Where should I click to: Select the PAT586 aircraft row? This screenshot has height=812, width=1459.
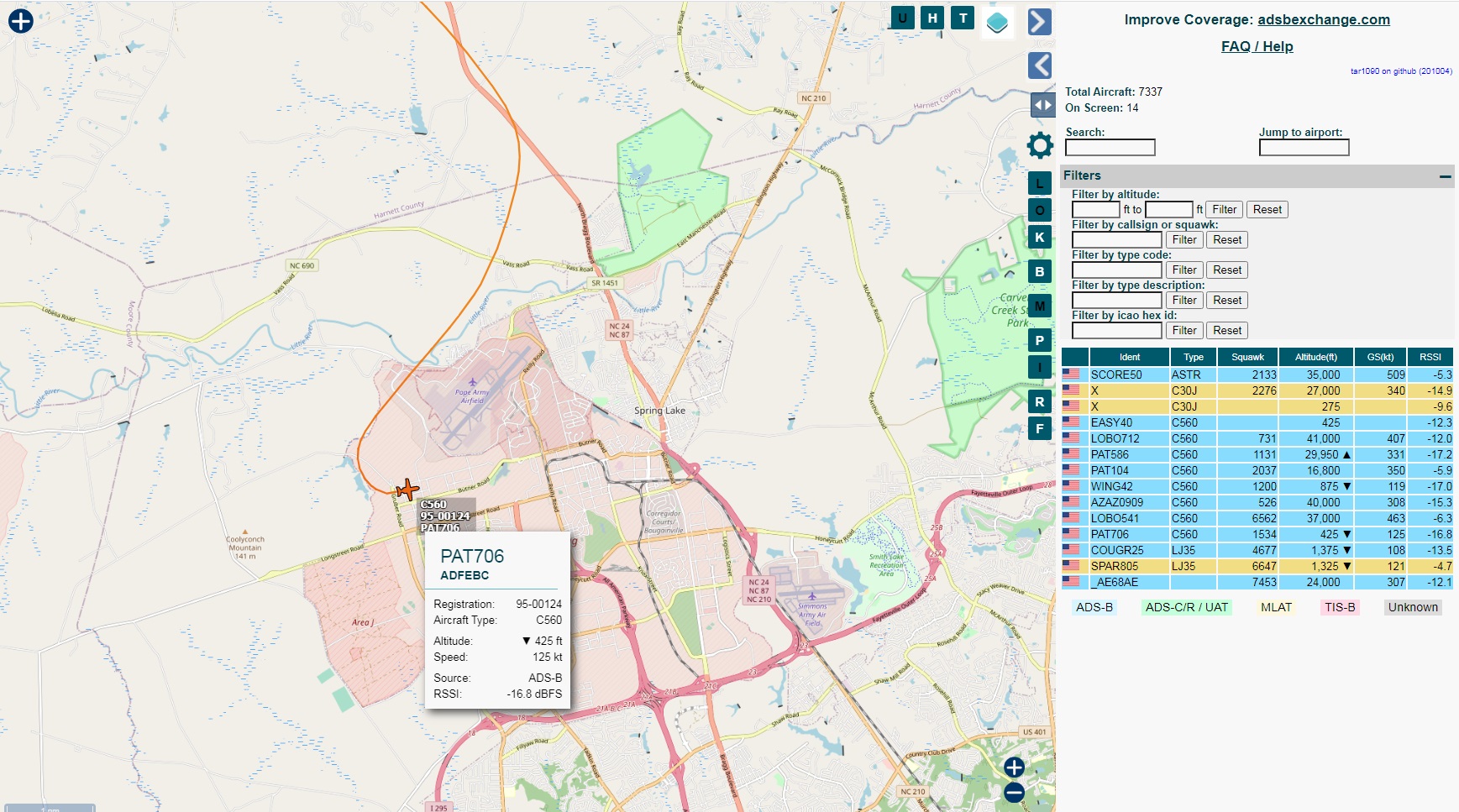(x=1257, y=454)
